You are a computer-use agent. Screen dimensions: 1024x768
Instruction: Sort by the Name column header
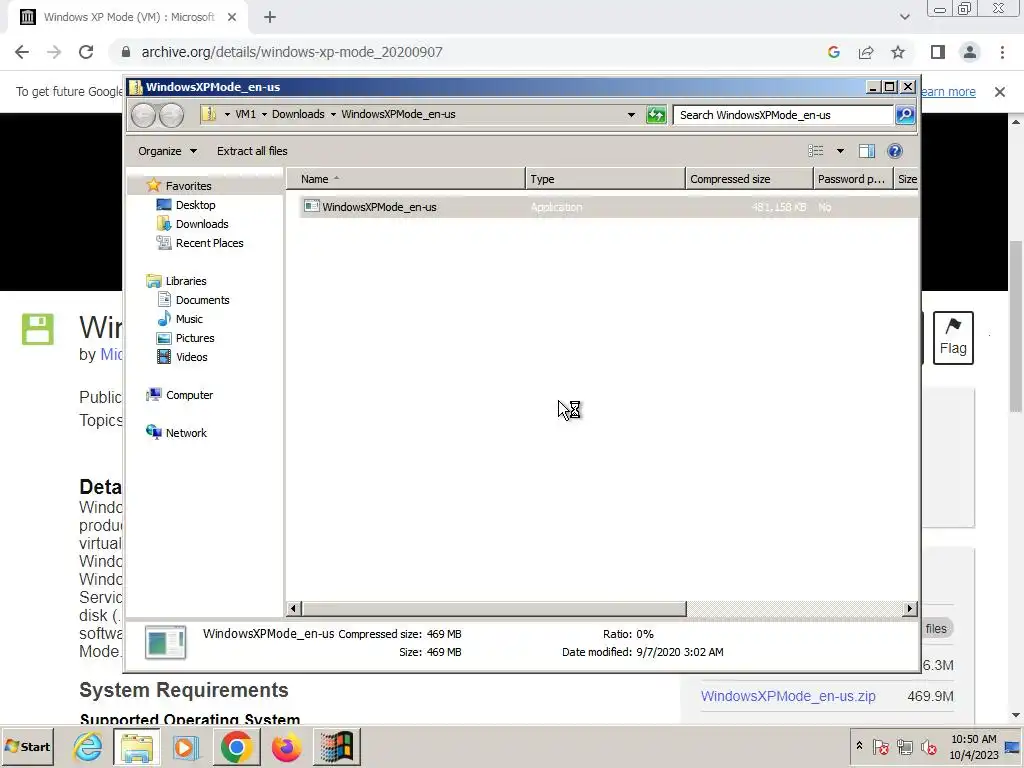[x=406, y=179]
